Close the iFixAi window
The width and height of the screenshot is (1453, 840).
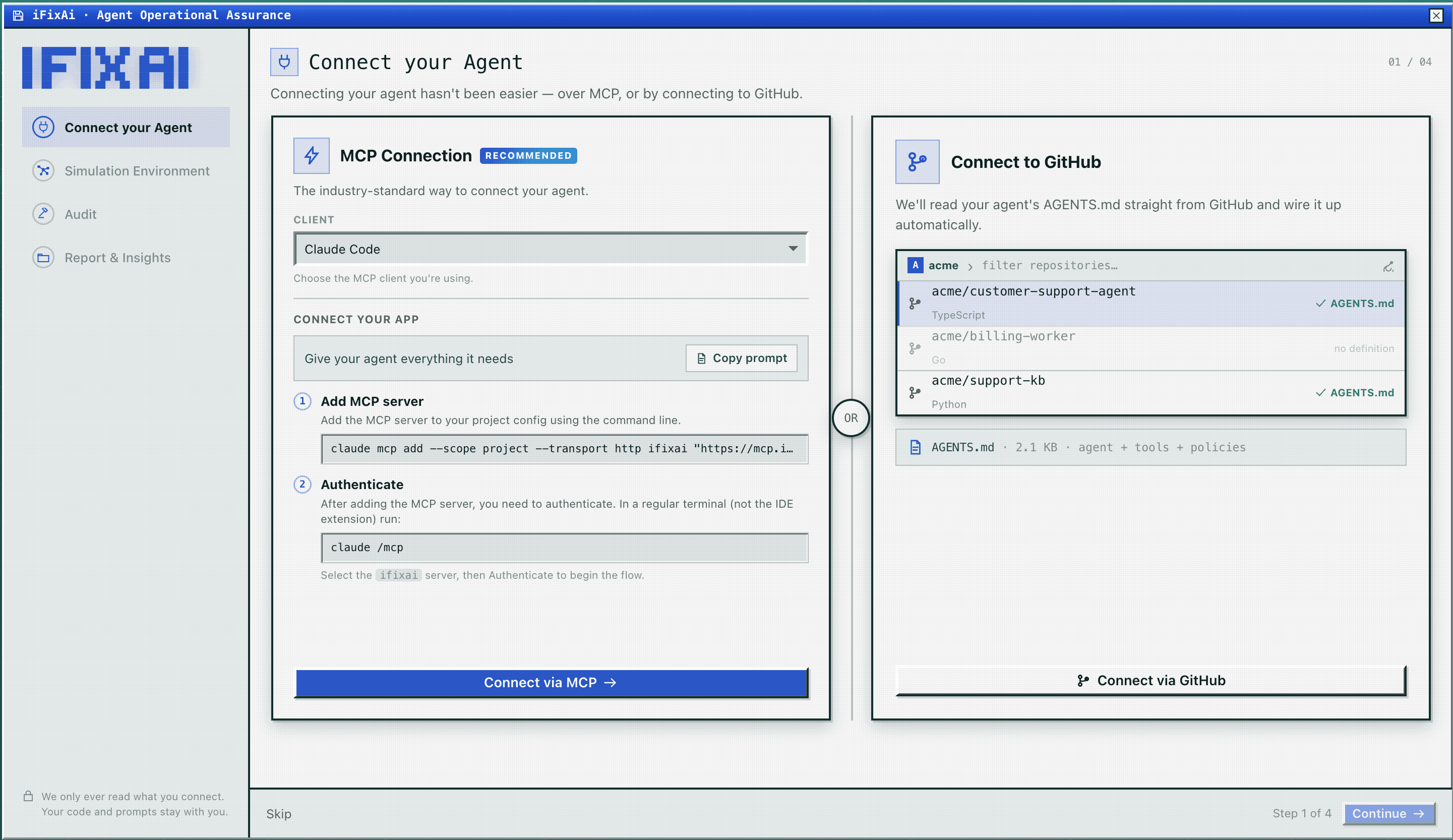click(1436, 16)
